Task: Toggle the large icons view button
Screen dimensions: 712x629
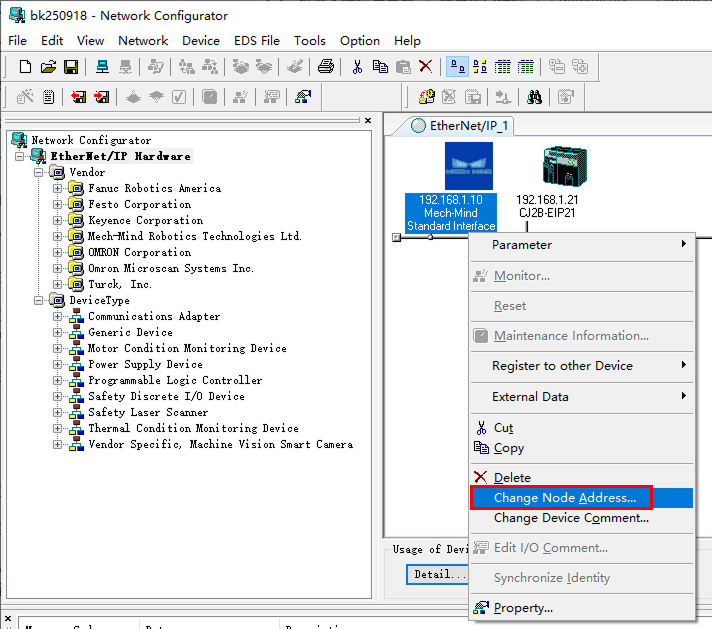Action: click(457, 67)
